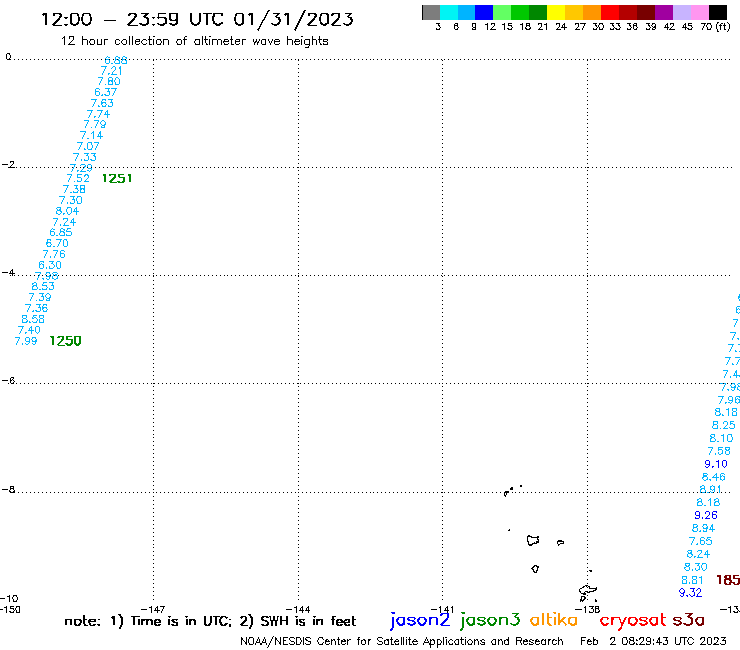Click the -141 longitude axis label
The image size is (740, 650).
pyautogui.click(x=442, y=609)
